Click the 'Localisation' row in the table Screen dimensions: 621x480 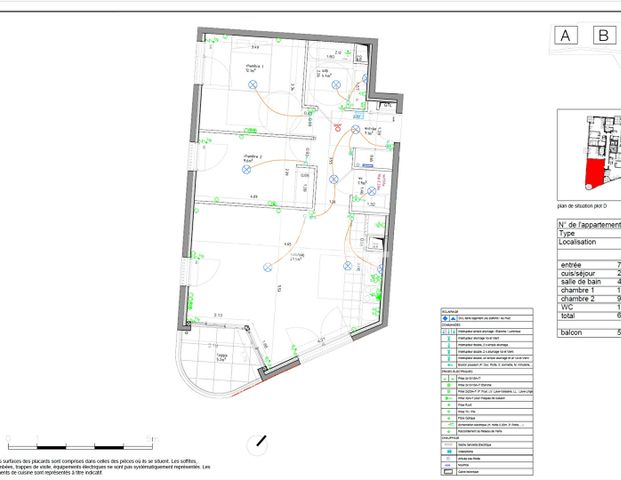coord(589,242)
